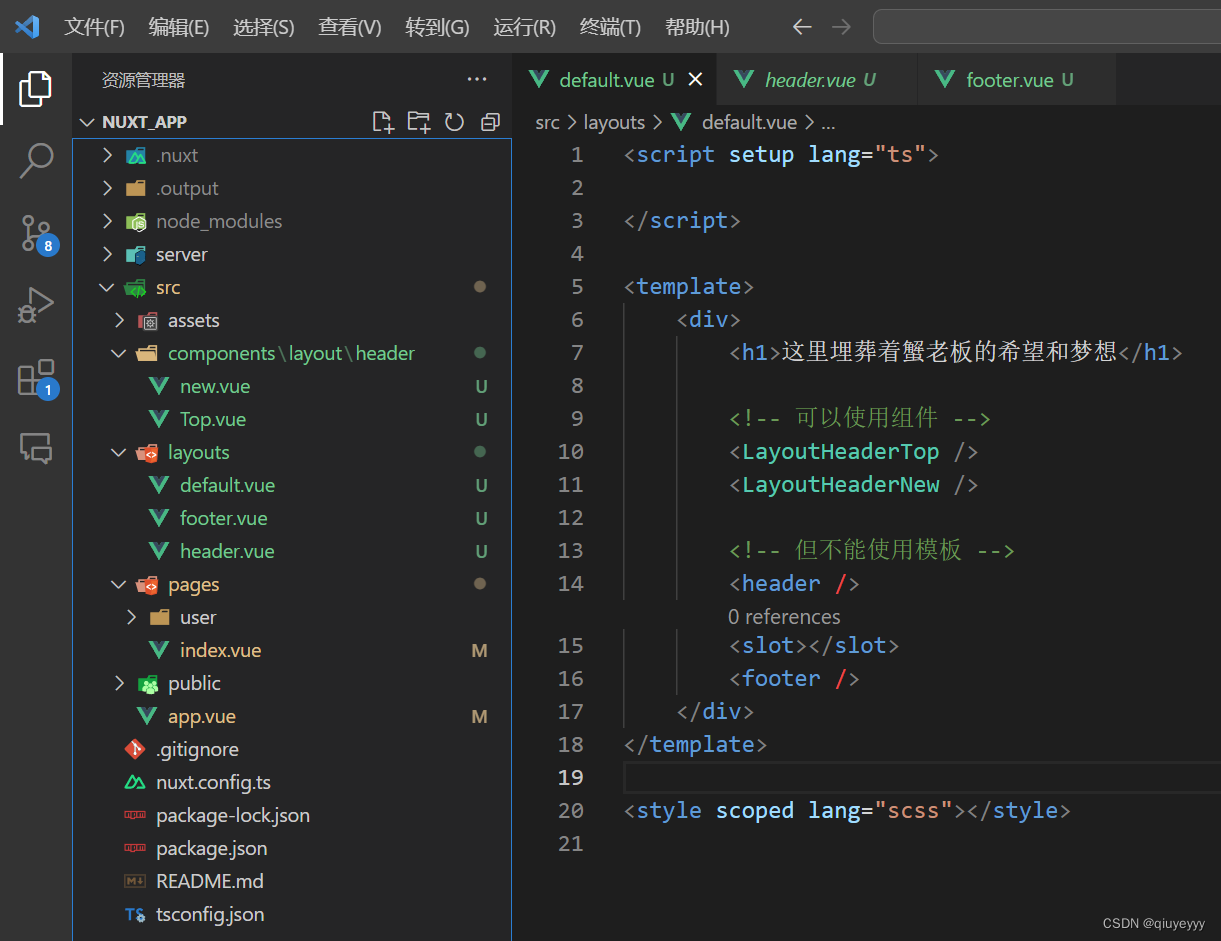The image size is (1221, 941).
Task: Open the Run and Debug view
Action: pos(36,305)
